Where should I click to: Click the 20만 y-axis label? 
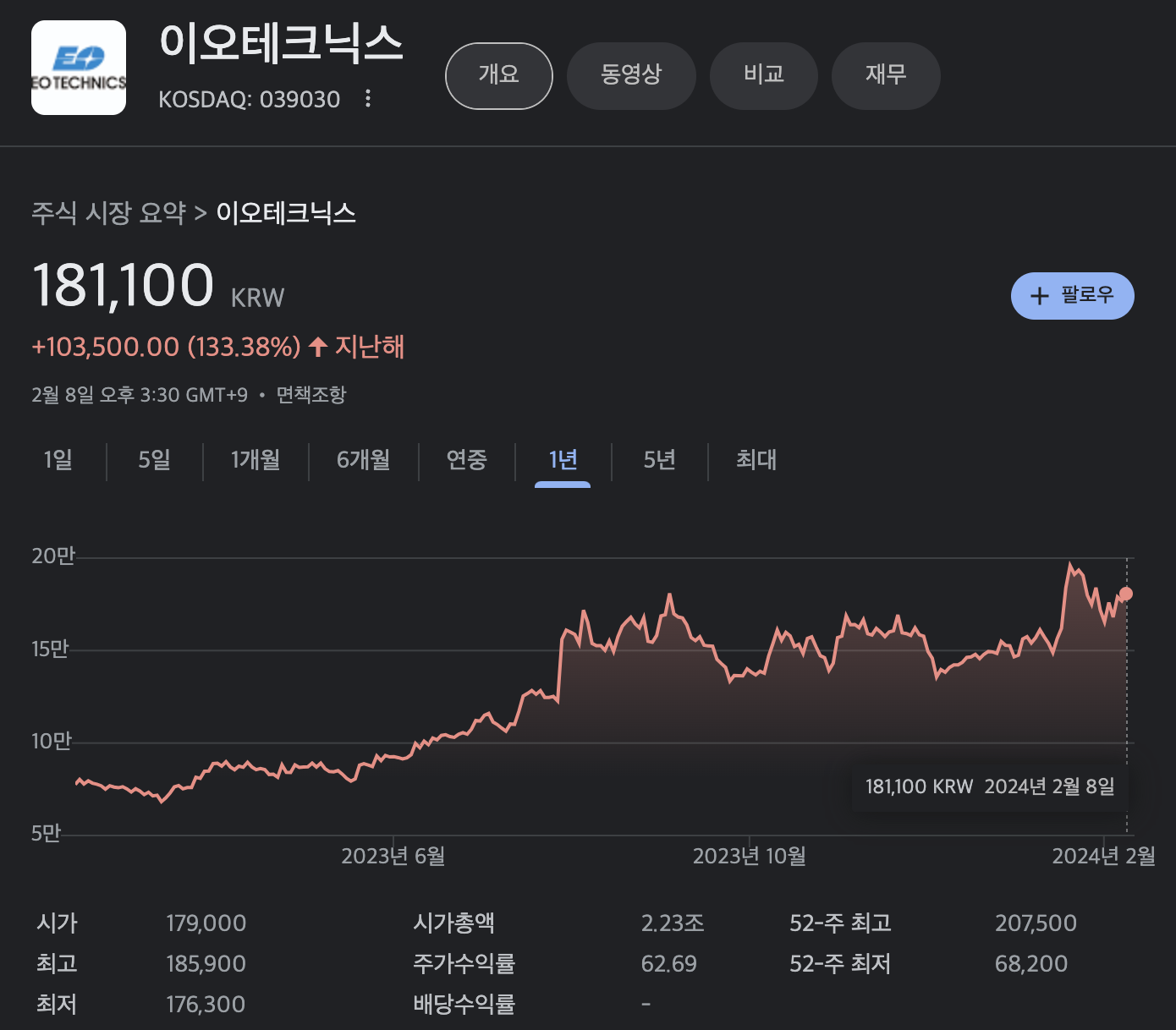coord(53,556)
